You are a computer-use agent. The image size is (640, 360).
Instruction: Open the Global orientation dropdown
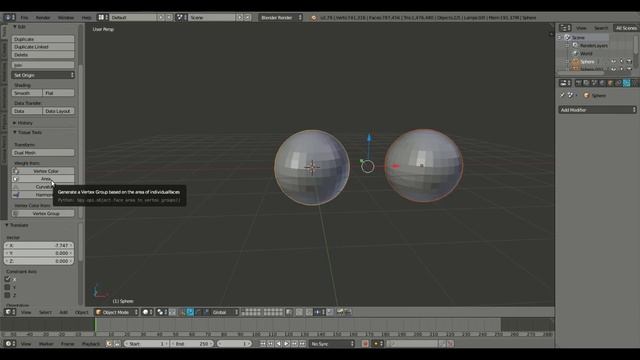pyautogui.click(x=224, y=312)
